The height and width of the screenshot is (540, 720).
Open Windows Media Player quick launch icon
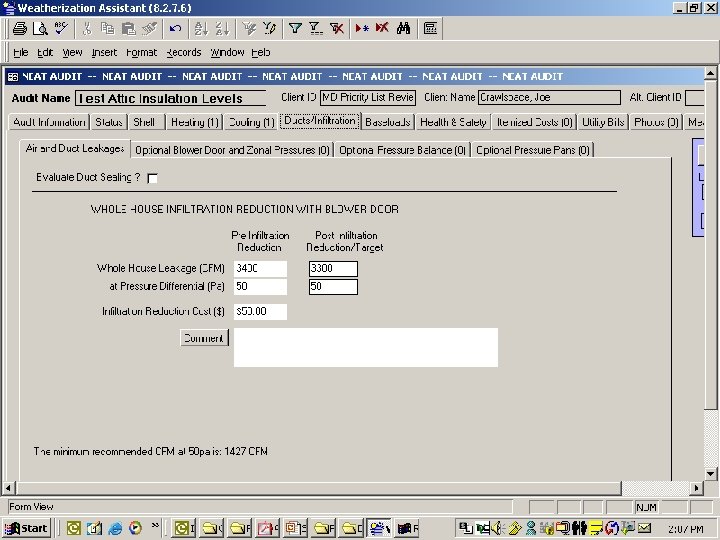[x=135, y=528]
